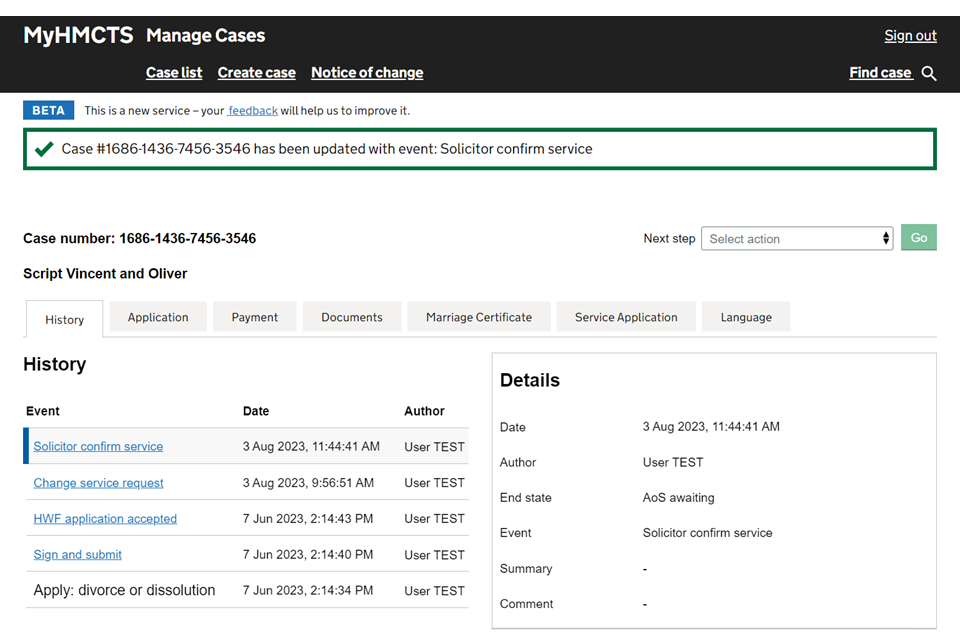
Task: Open Notice of change page
Action: coord(367,72)
